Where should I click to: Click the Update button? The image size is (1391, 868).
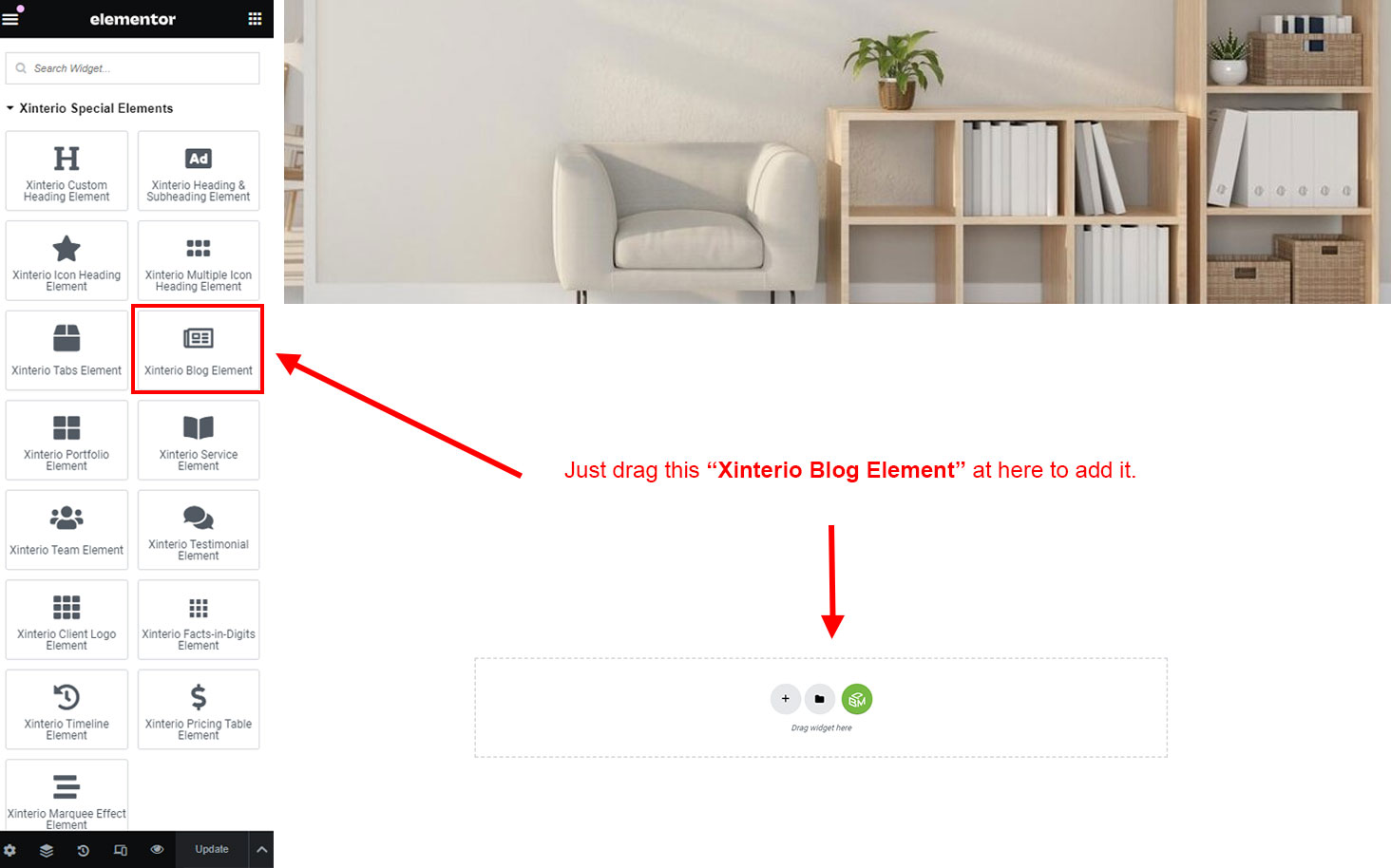tap(212, 850)
